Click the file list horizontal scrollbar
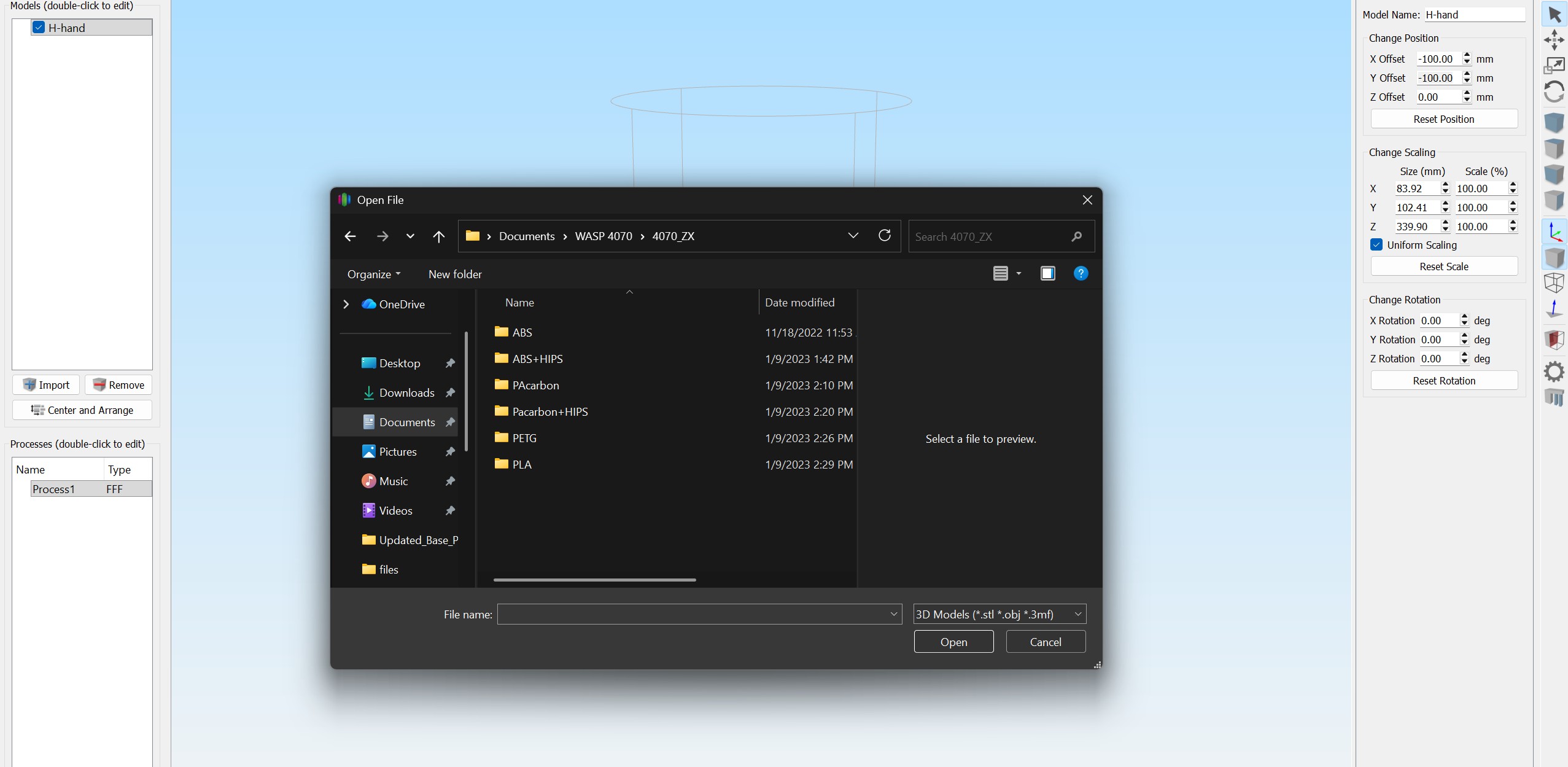The image size is (1568, 767). 594,580
